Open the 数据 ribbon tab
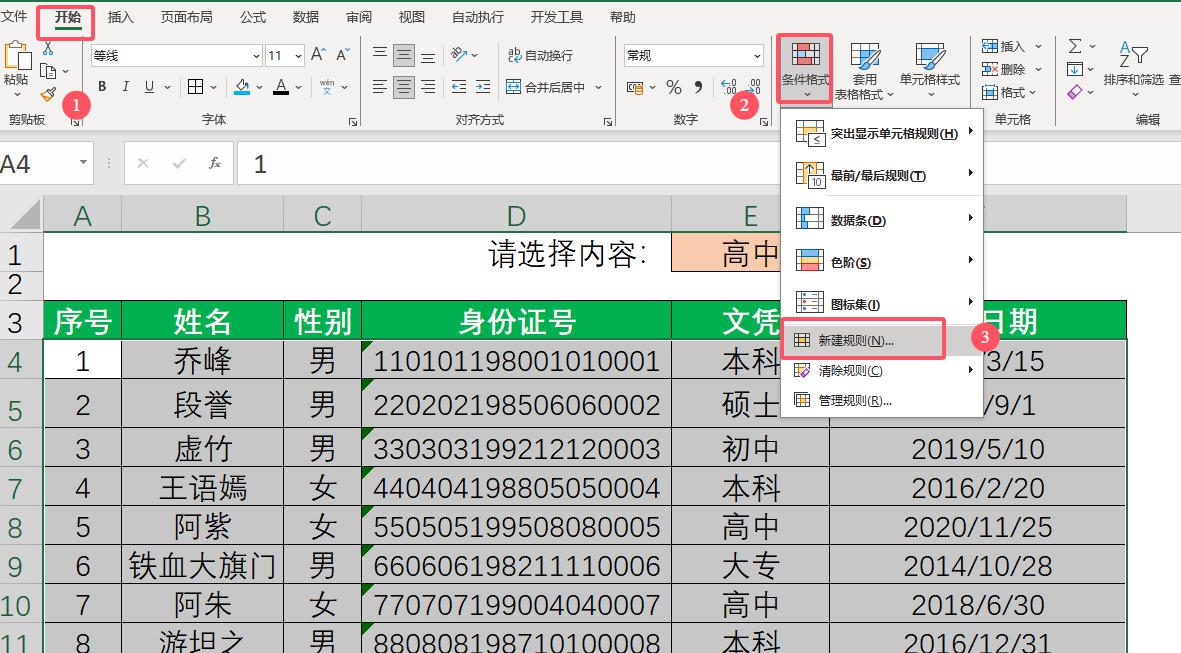 coord(306,17)
